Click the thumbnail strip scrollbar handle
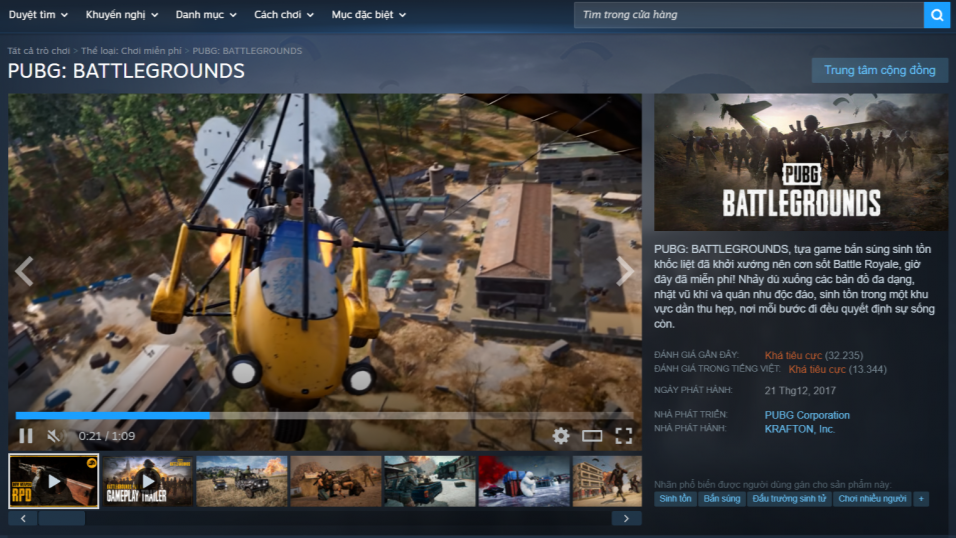This screenshot has width=956, height=538. point(62,518)
